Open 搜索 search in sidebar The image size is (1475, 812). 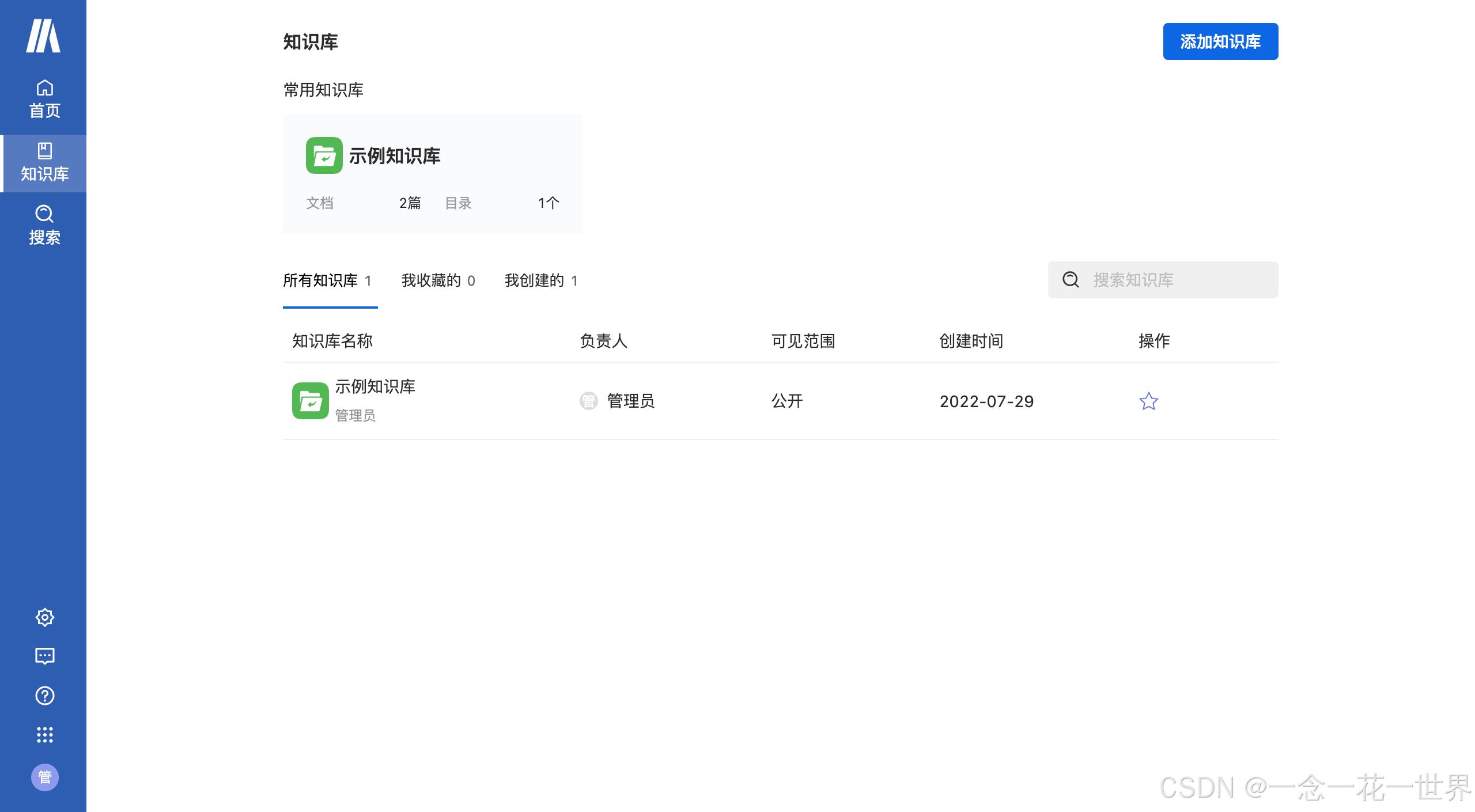[44, 225]
